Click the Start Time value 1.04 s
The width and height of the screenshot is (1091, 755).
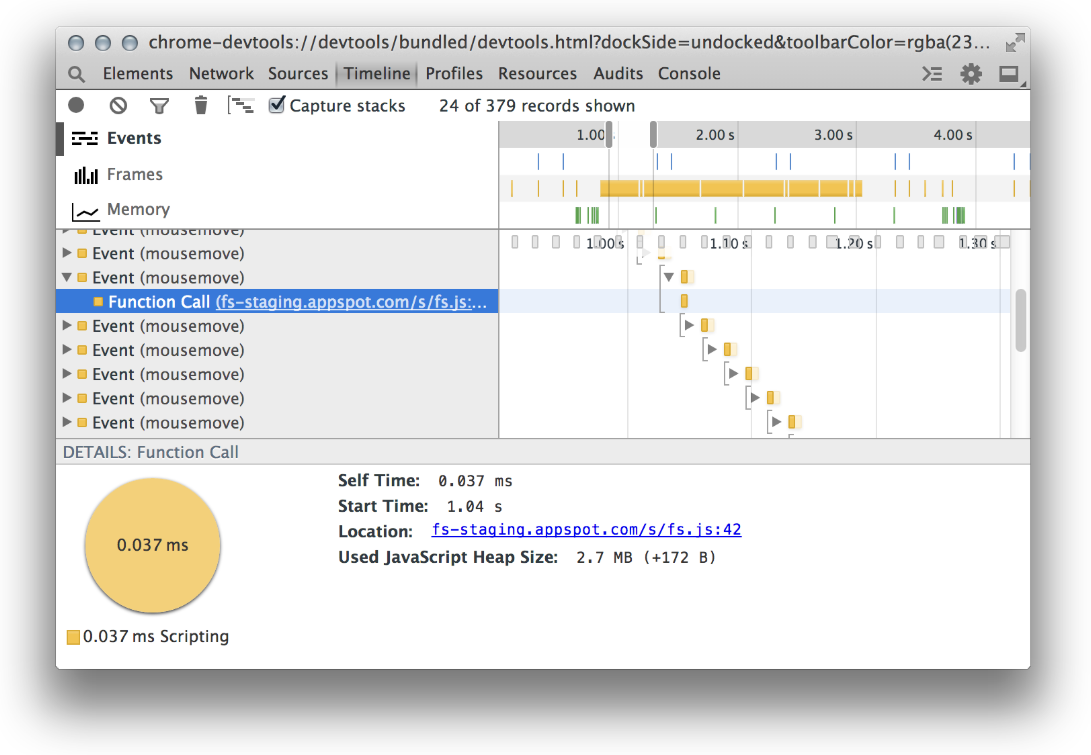(475, 507)
